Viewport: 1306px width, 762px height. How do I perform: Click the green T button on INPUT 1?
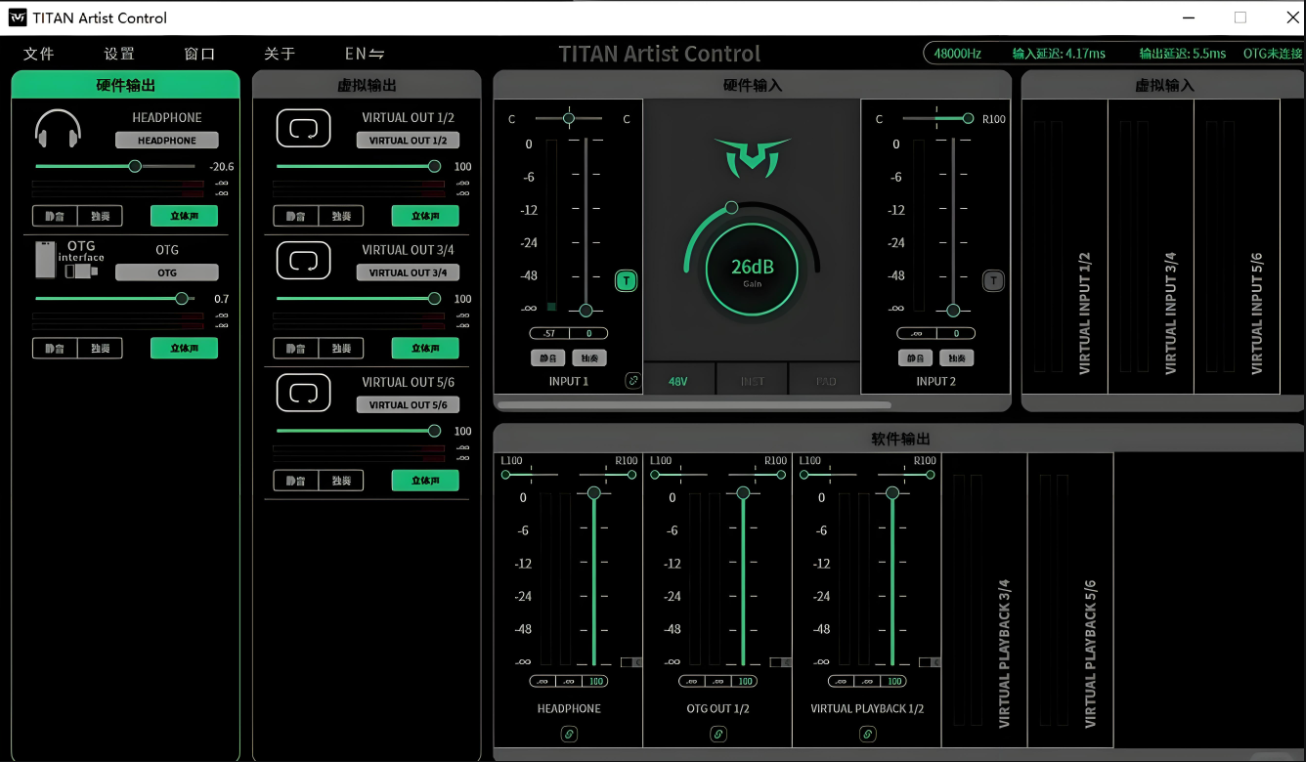click(626, 281)
